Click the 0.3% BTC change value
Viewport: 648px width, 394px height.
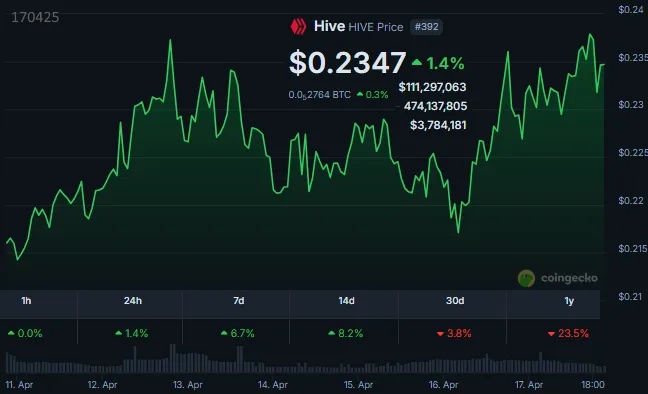pyautogui.click(x=372, y=95)
